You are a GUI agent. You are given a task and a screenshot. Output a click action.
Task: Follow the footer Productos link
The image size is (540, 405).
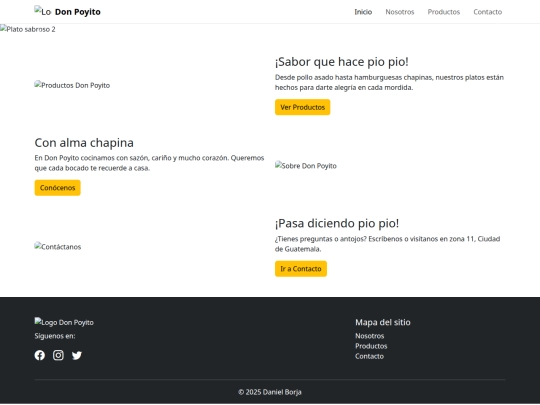(x=371, y=346)
